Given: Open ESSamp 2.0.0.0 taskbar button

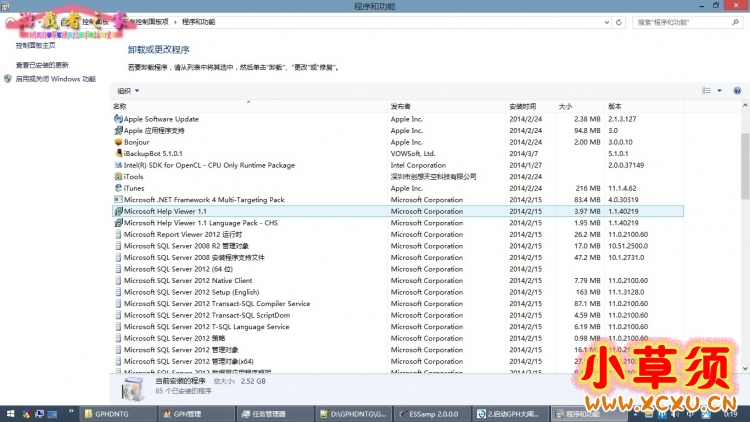Looking at the screenshot, I should point(428,413).
